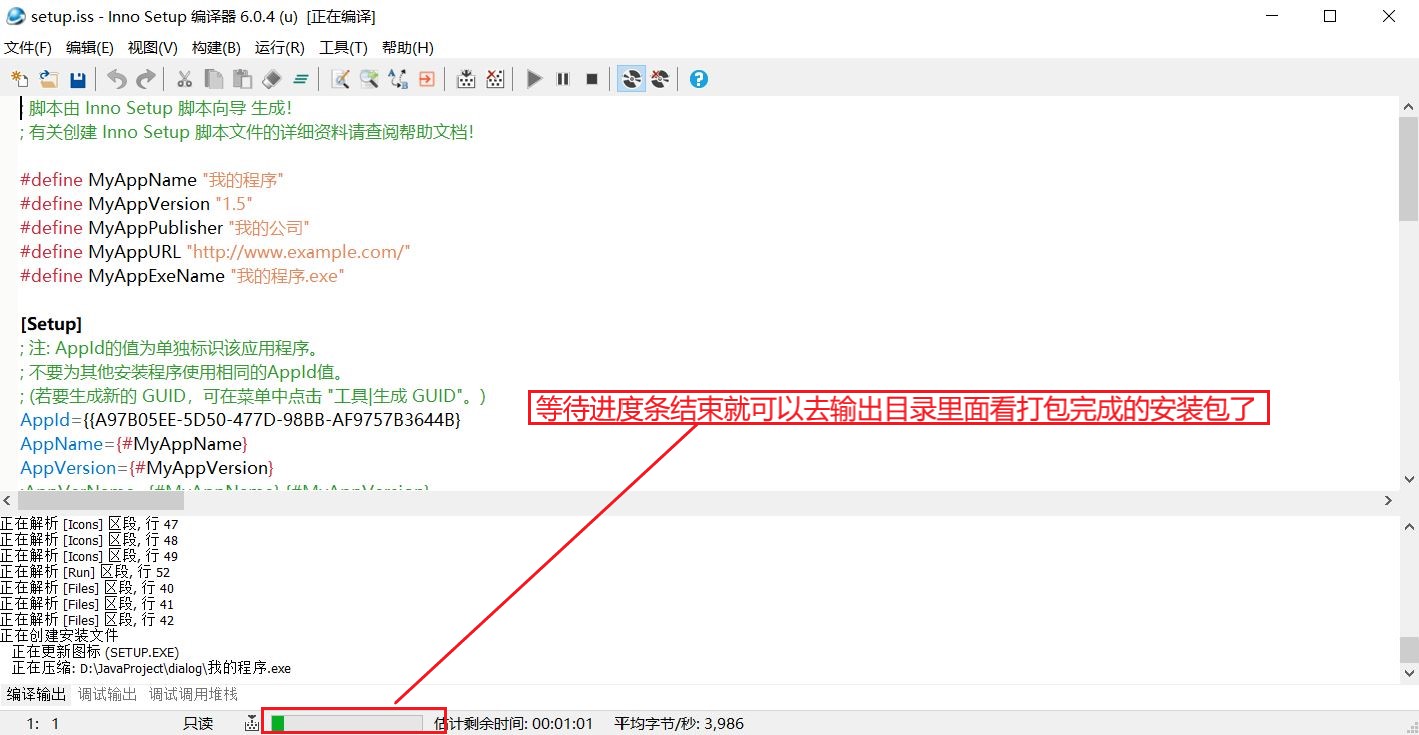Image resolution: width=1419 pixels, height=735 pixels.
Task: Switch to the 调试输出 tab
Action: point(107,694)
